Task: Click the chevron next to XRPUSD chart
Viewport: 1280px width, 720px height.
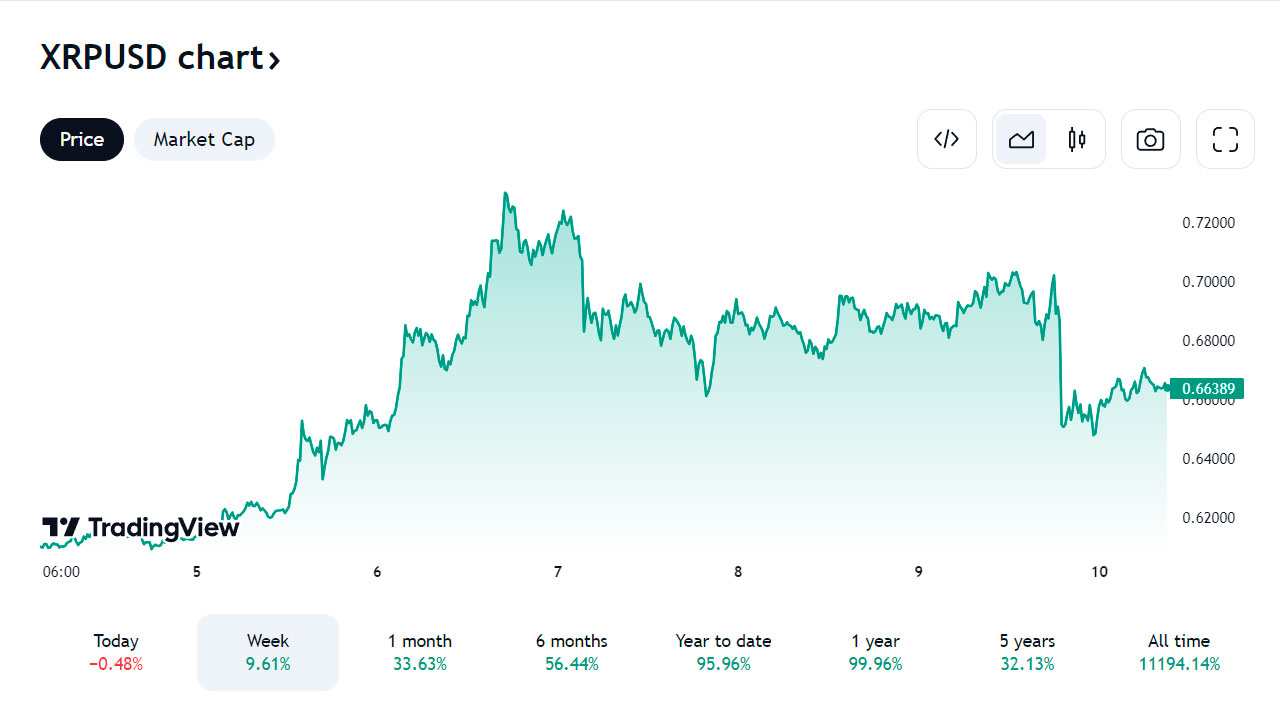Action: click(274, 60)
